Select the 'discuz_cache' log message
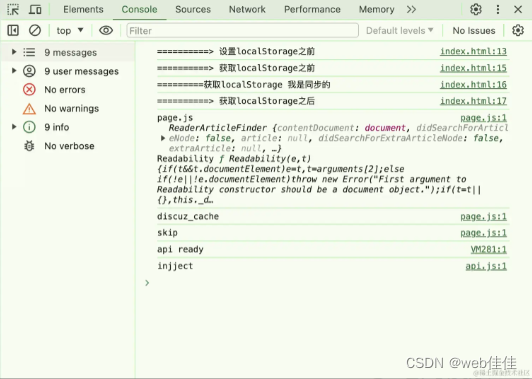The width and height of the screenshot is (532, 379). point(188,216)
